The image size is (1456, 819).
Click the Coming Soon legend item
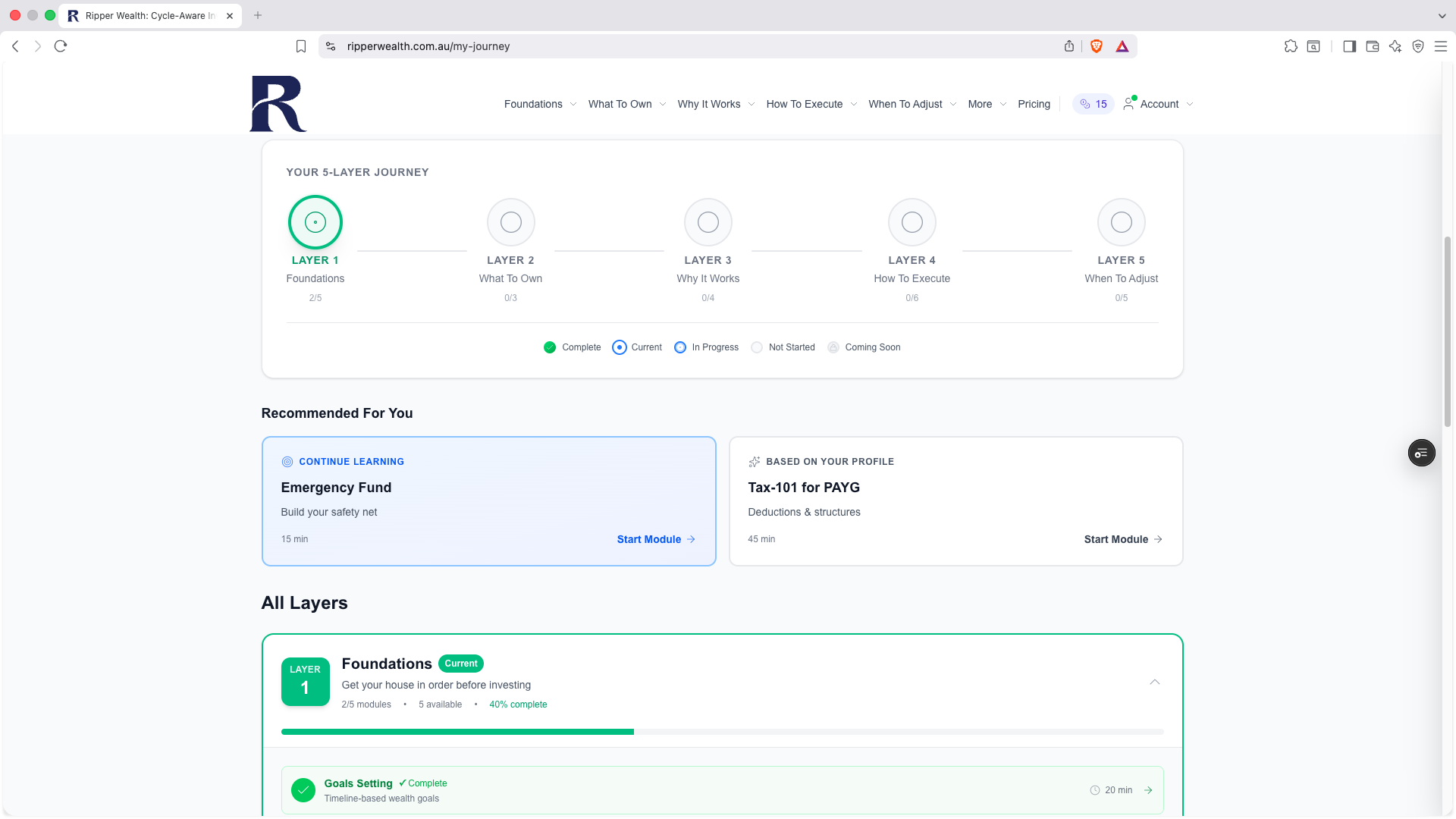864,347
